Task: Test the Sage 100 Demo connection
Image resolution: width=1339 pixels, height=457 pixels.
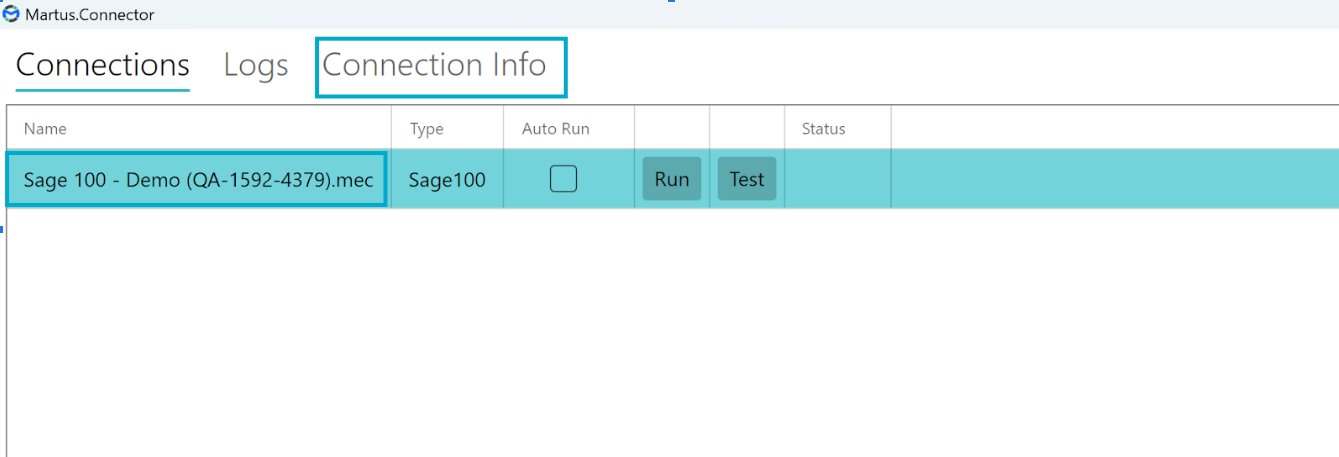Action: click(x=747, y=179)
